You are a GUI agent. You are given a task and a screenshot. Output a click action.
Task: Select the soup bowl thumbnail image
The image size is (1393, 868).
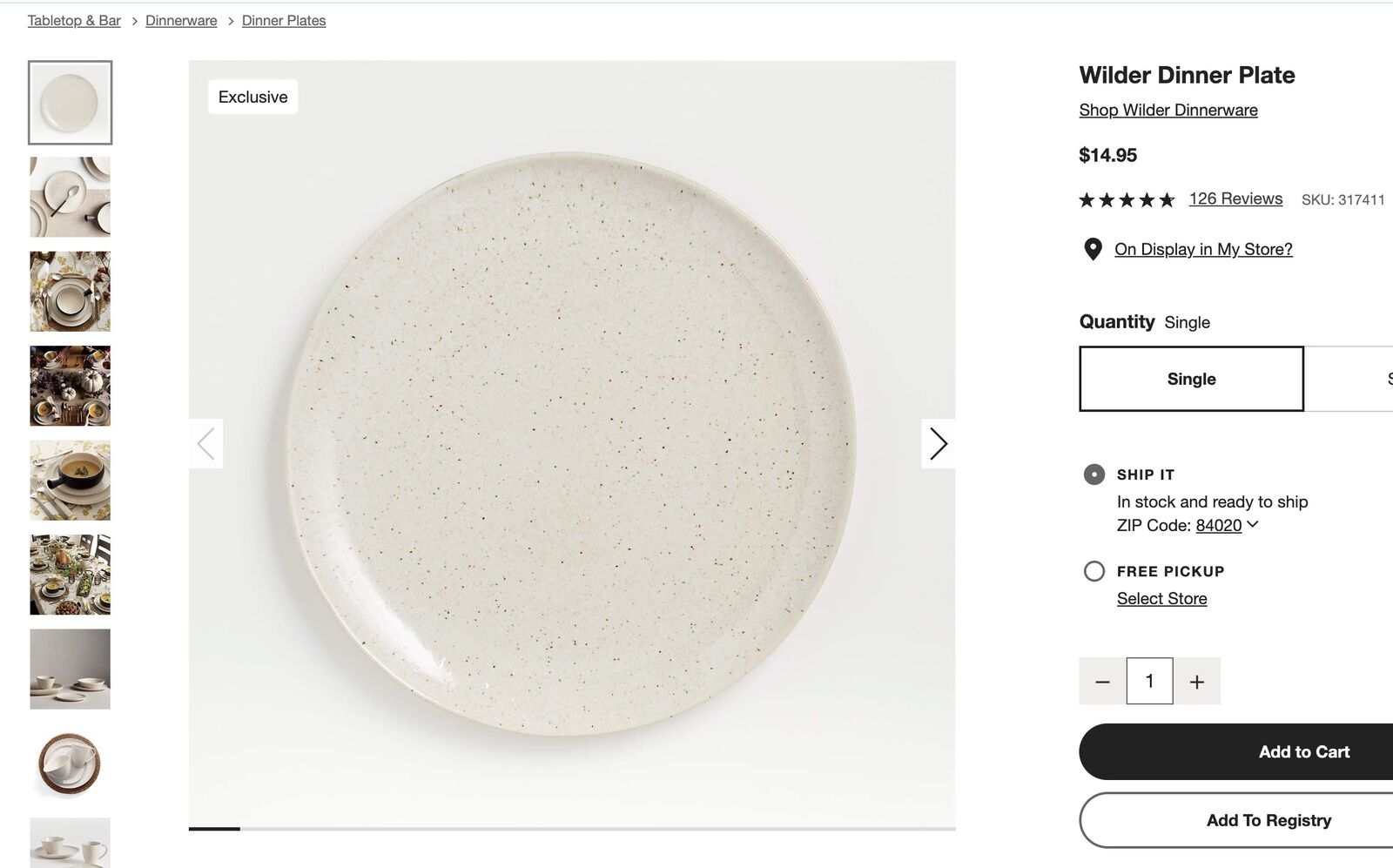pyautogui.click(x=71, y=481)
